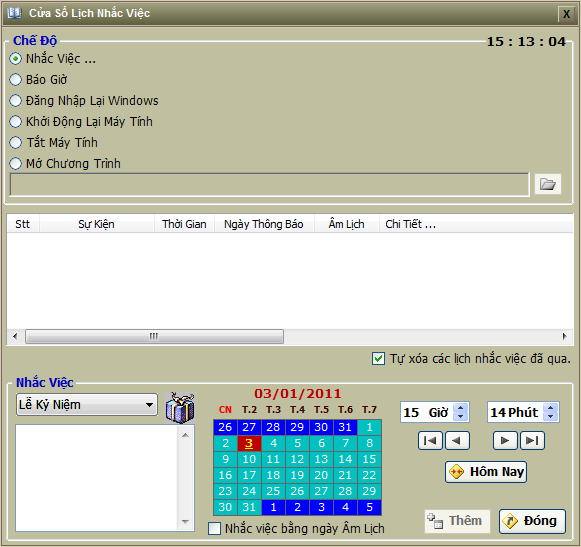This screenshot has height=547, width=581.
Task: Increase minutes with Phút up arrow
Action: point(551,408)
